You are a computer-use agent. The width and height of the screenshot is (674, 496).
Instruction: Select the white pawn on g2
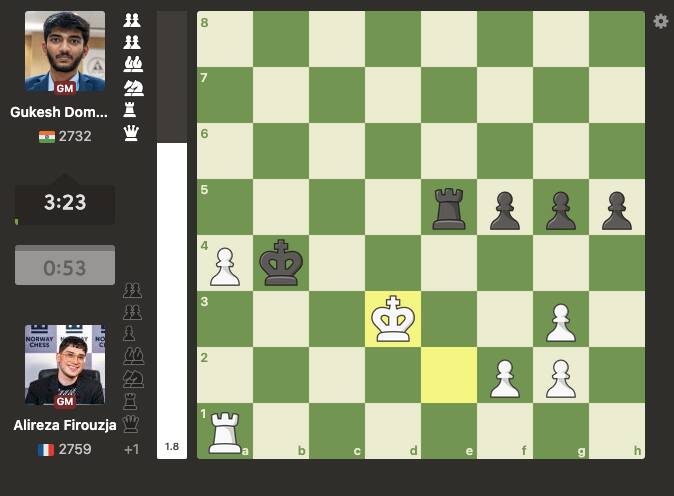[x=561, y=379]
